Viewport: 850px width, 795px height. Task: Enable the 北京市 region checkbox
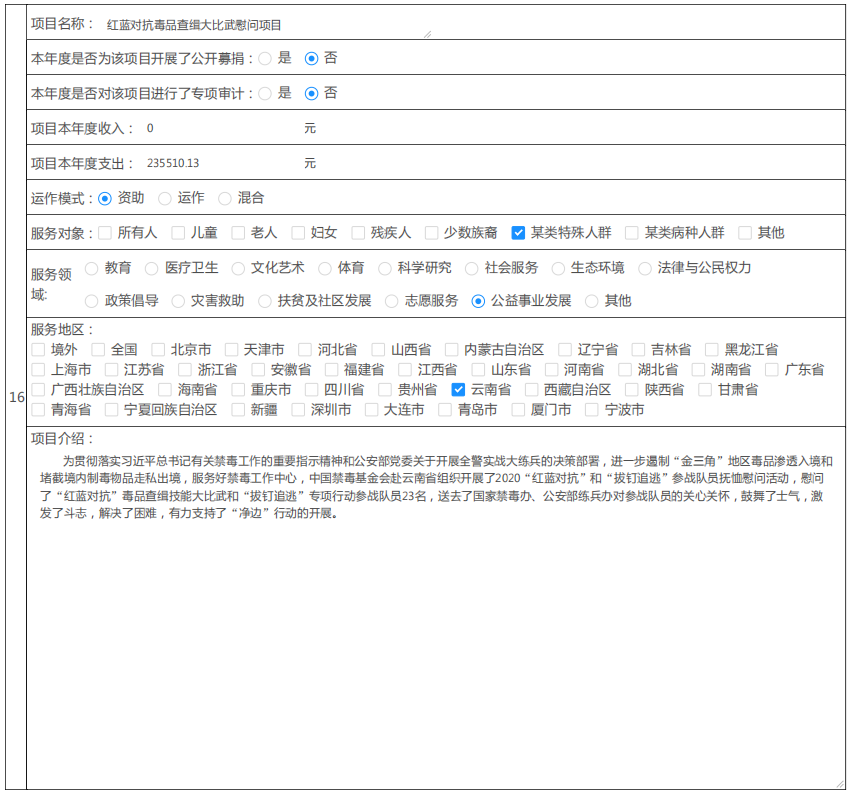pyautogui.click(x=158, y=350)
